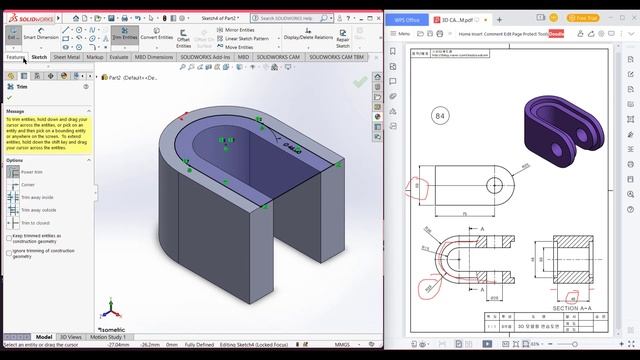Click green OK checkmark in Trim panel
The image size is (640, 360).
pyautogui.click(x=9, y=98)
